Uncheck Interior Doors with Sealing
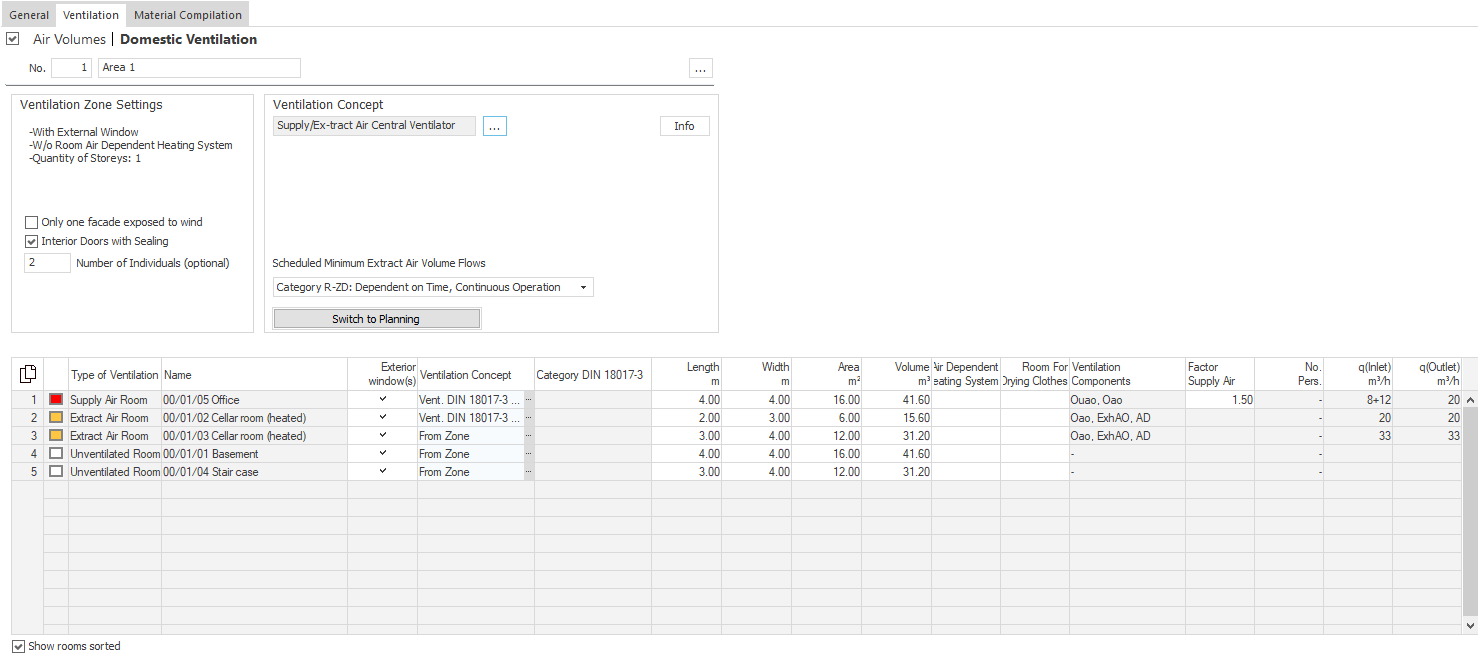 tap(32, 241)
